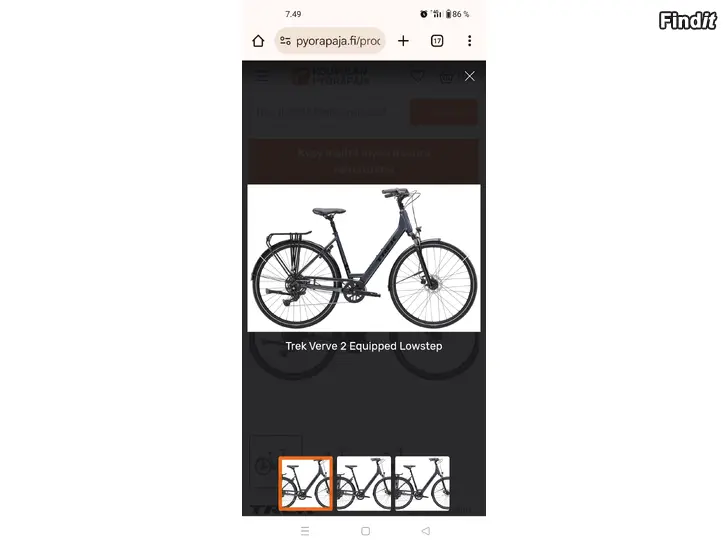Show previous image with left chevron
The width and height of the screenshot is (728, 546).
263,258
